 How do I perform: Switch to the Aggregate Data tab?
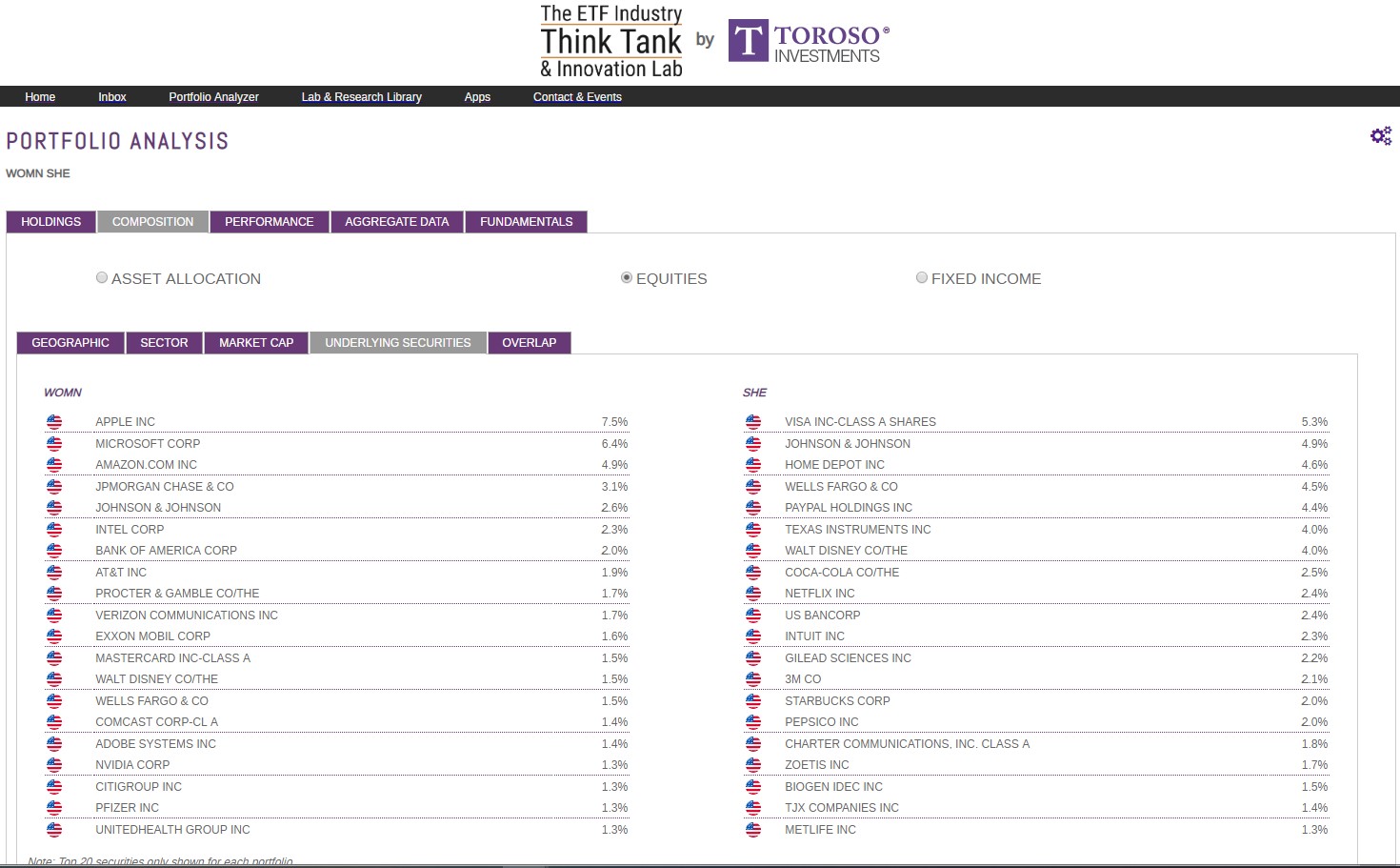[x=397, y=222]
